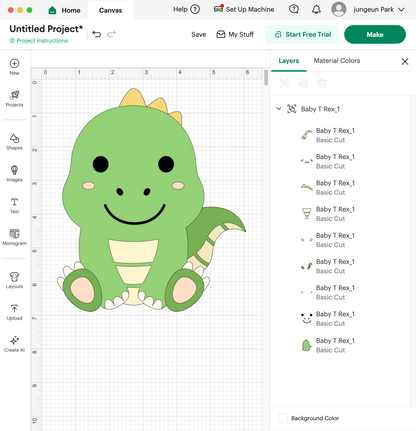Click the Make button
416x431 pixels.
click(375, 34)
